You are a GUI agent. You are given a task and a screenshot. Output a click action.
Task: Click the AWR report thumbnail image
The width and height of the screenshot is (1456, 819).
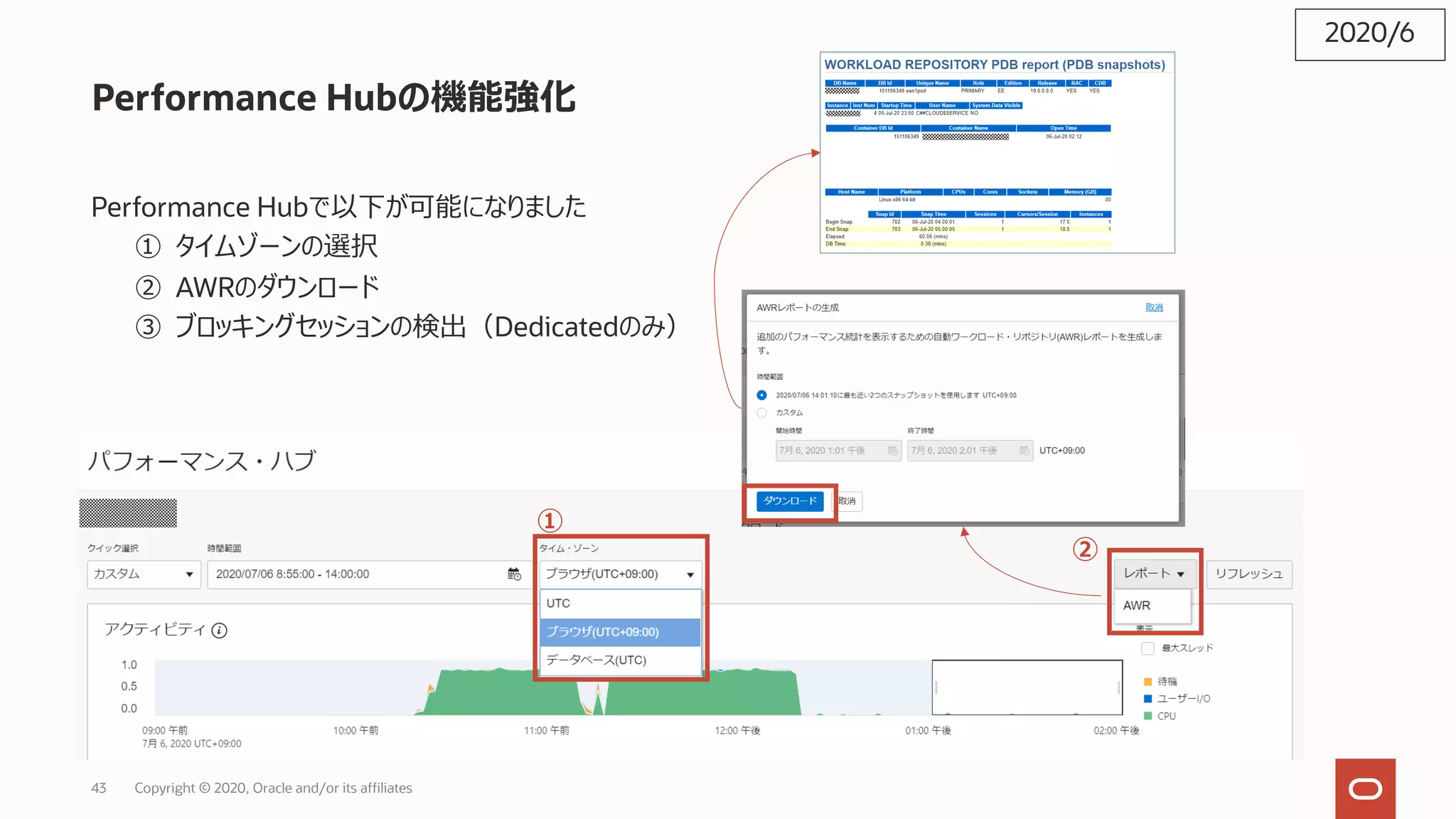point(997,152)
